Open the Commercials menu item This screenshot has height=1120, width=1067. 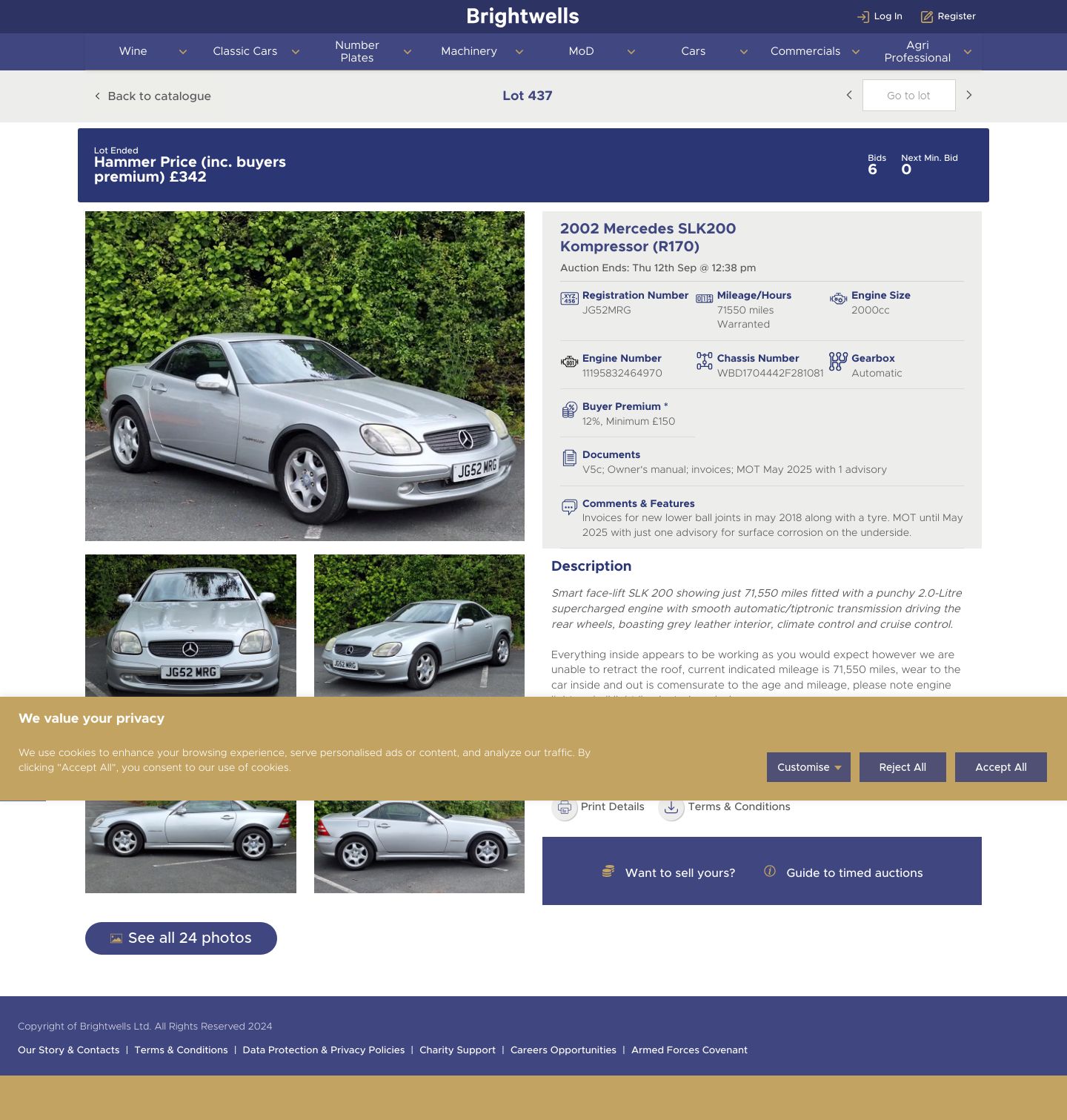[x=805, y=51]
